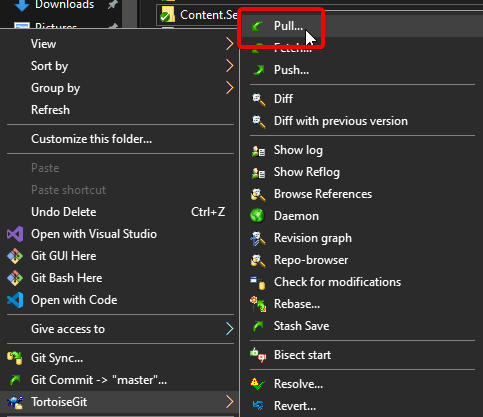Click the Rebase icon
483x417 pixels.
click(258, 304)
